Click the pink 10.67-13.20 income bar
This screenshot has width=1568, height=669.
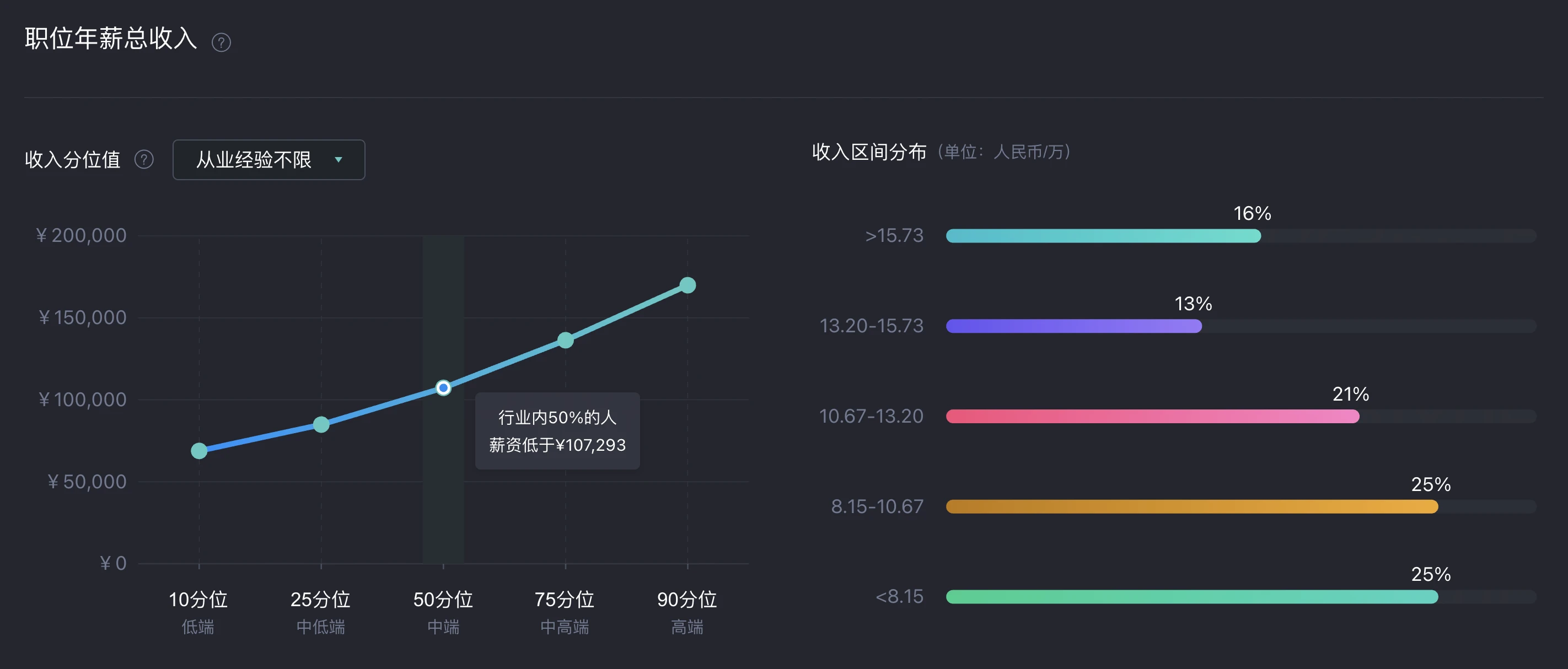pyautogui.click(x=1152, y=417)
